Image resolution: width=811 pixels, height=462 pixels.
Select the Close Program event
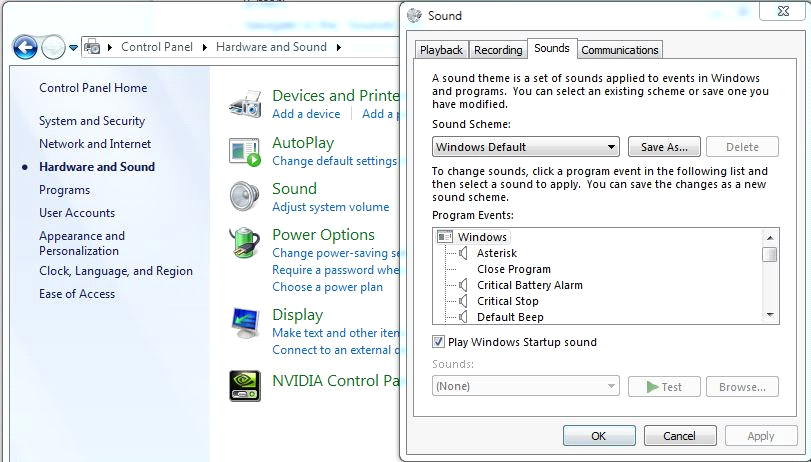(514, 269)
